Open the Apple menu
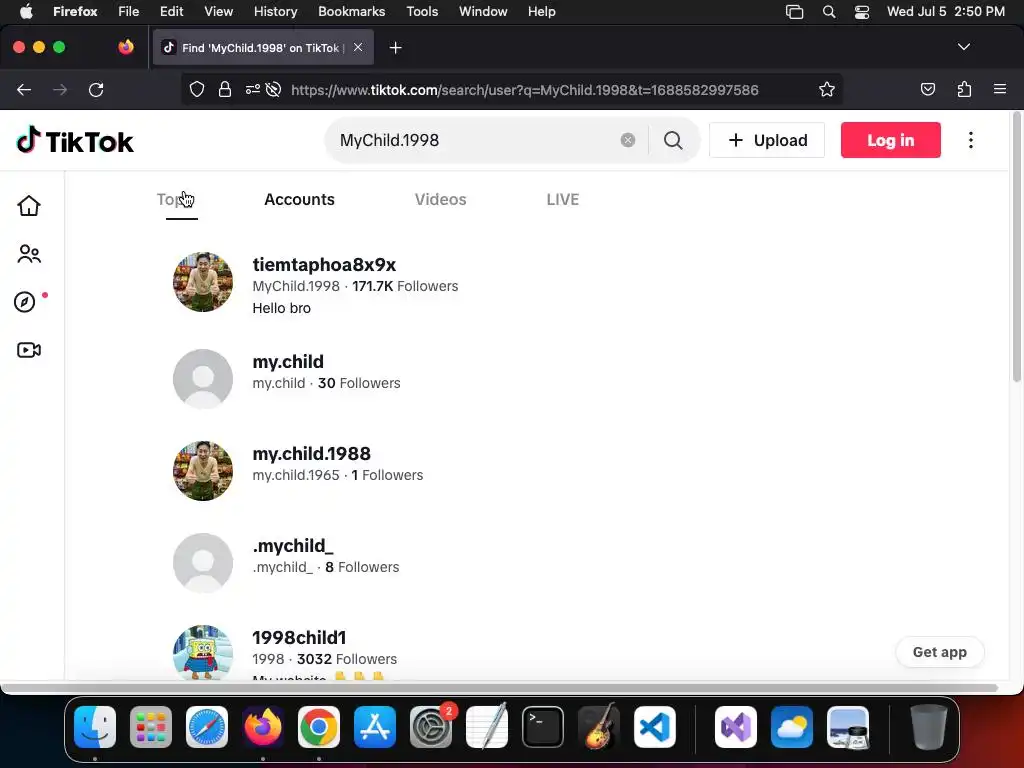The height and width of the screenshot is (768, 1024). (x=26, y=11)
